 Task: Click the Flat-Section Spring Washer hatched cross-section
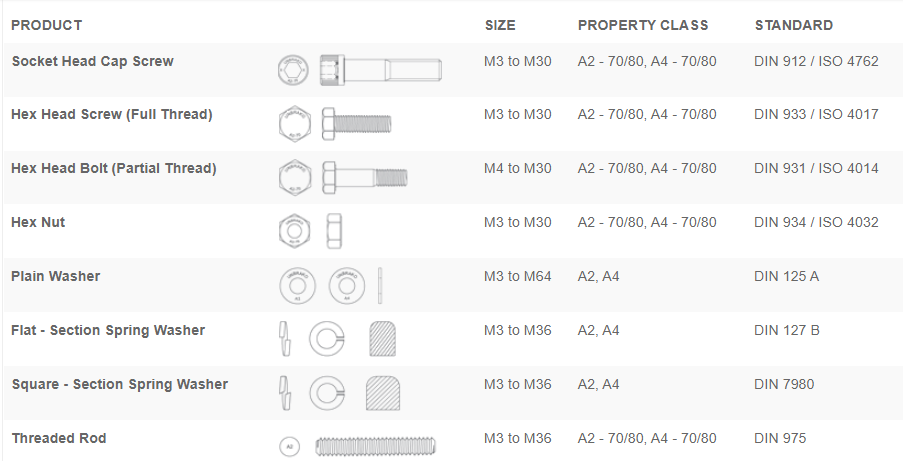point(384,338)
